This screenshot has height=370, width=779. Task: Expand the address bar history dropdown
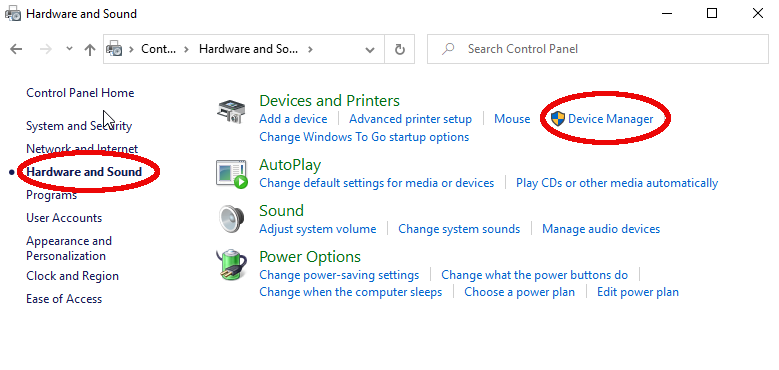[x=370, y=49]
